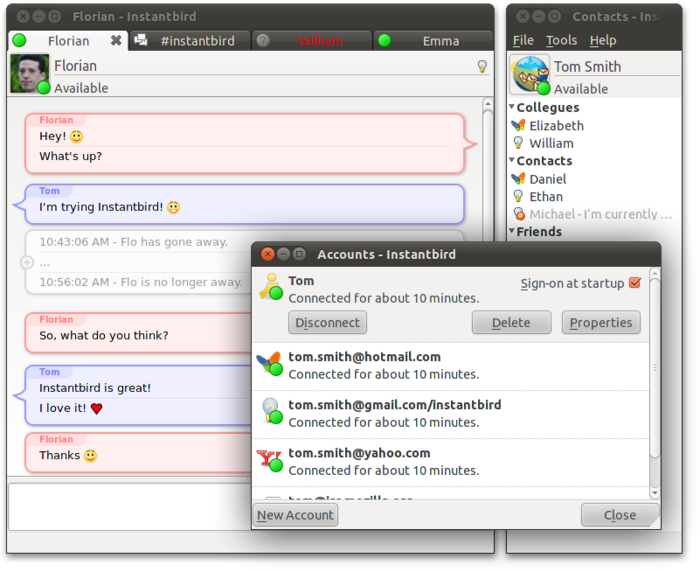
Task: Open Properties for the Tom account
Action: click(601, 322)
